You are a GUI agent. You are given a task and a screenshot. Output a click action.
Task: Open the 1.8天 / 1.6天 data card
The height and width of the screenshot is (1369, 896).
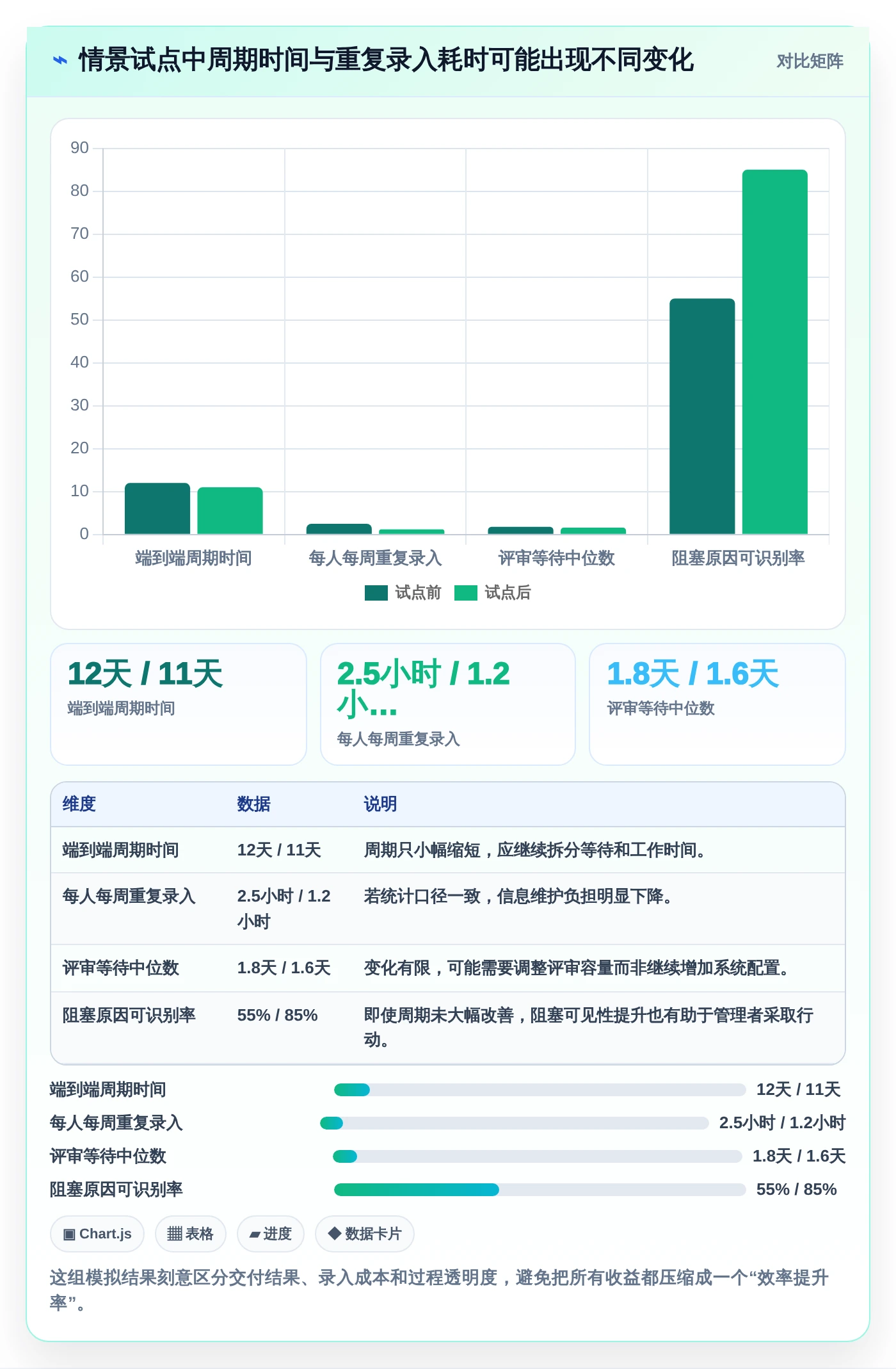pyautogui.click(x=717, y=704)
